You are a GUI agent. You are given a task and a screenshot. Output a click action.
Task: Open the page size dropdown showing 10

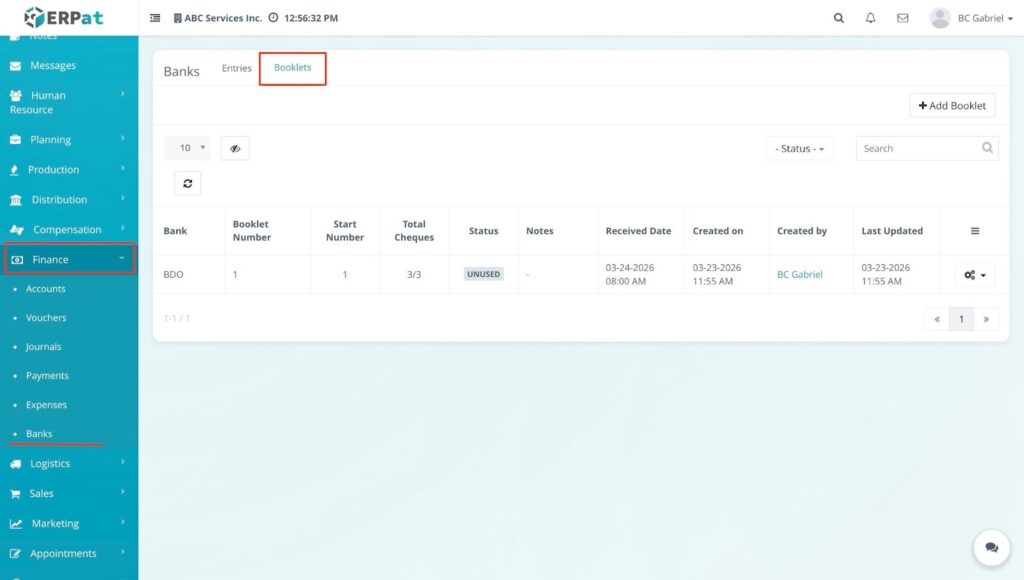click(187, 148)
